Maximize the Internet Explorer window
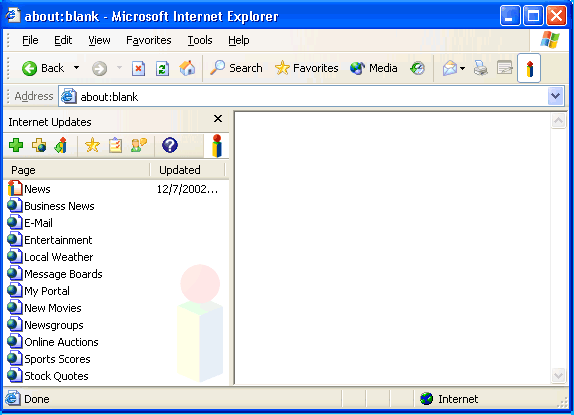This screenshot has height=415, width=574. point(533,16)
